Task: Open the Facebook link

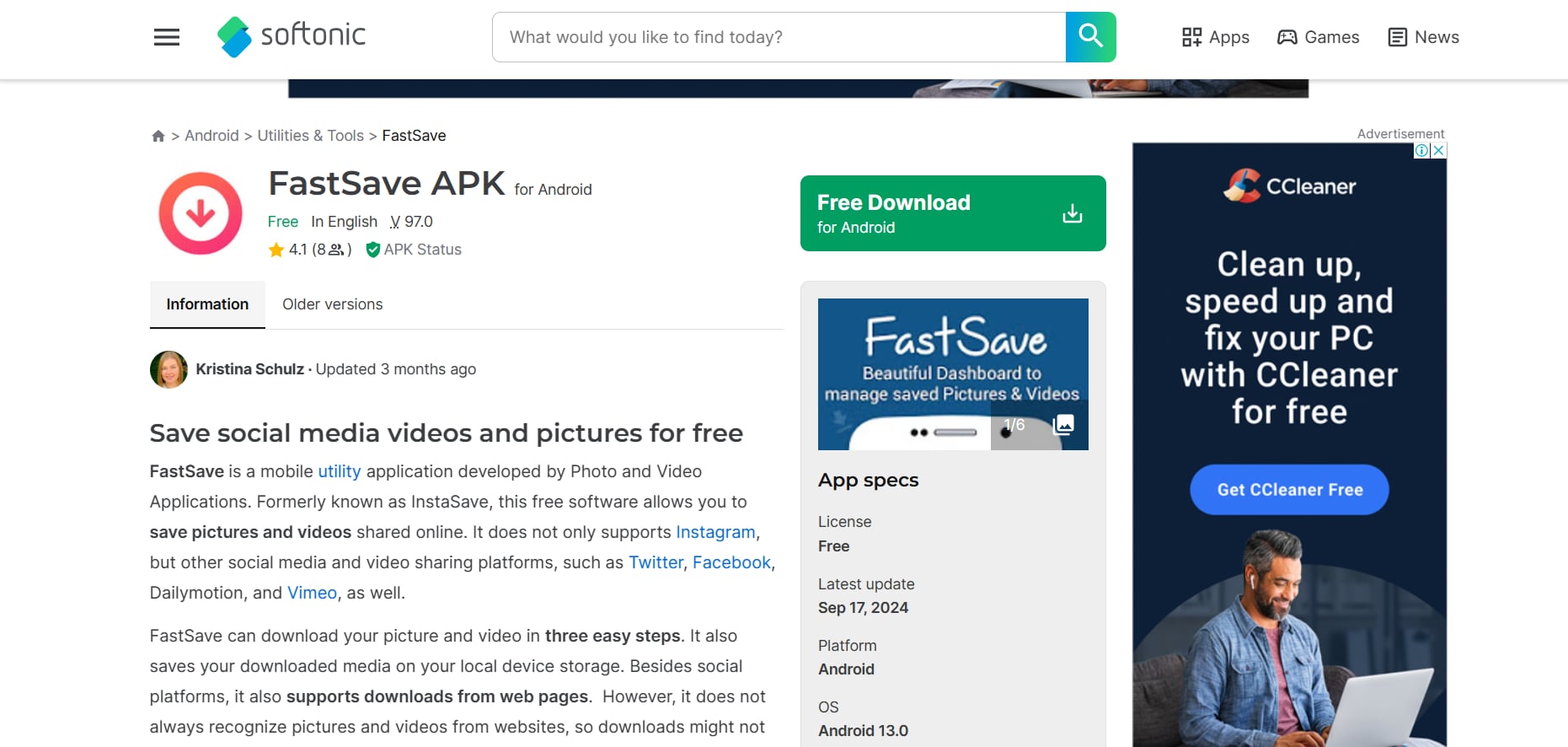Action: point(731,562)
